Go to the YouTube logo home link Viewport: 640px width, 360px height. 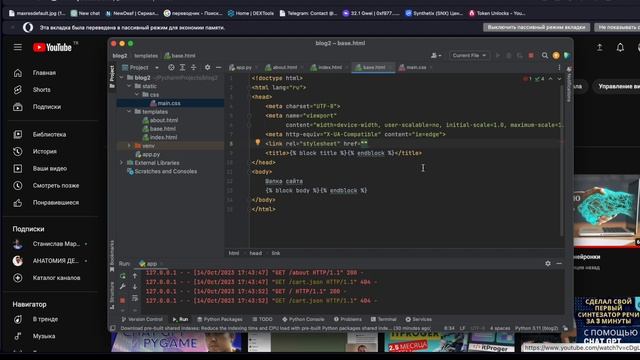coord(52,47)
